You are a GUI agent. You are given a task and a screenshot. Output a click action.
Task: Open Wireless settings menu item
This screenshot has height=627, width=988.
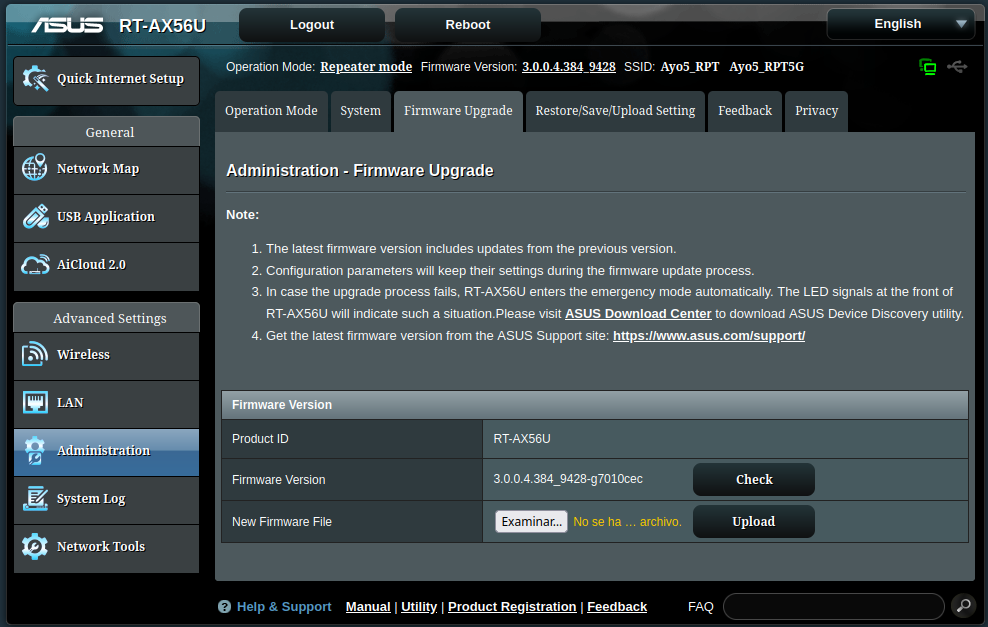[106, 355]
